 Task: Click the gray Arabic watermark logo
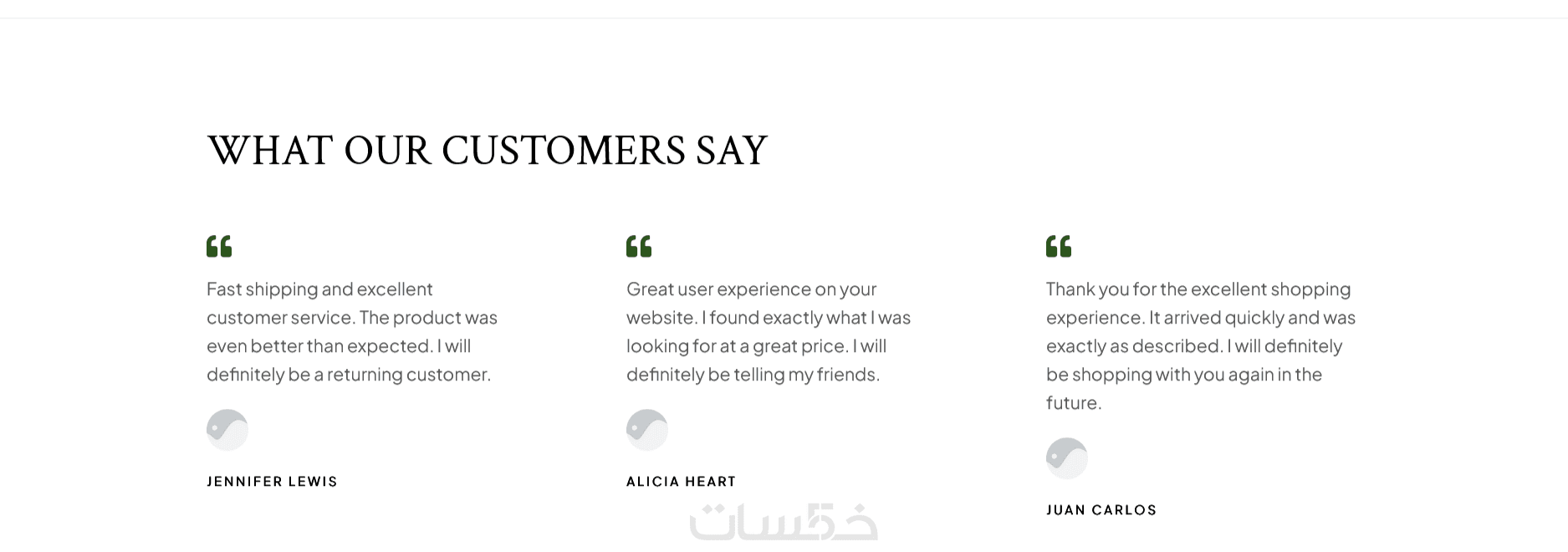pos(784,523)
